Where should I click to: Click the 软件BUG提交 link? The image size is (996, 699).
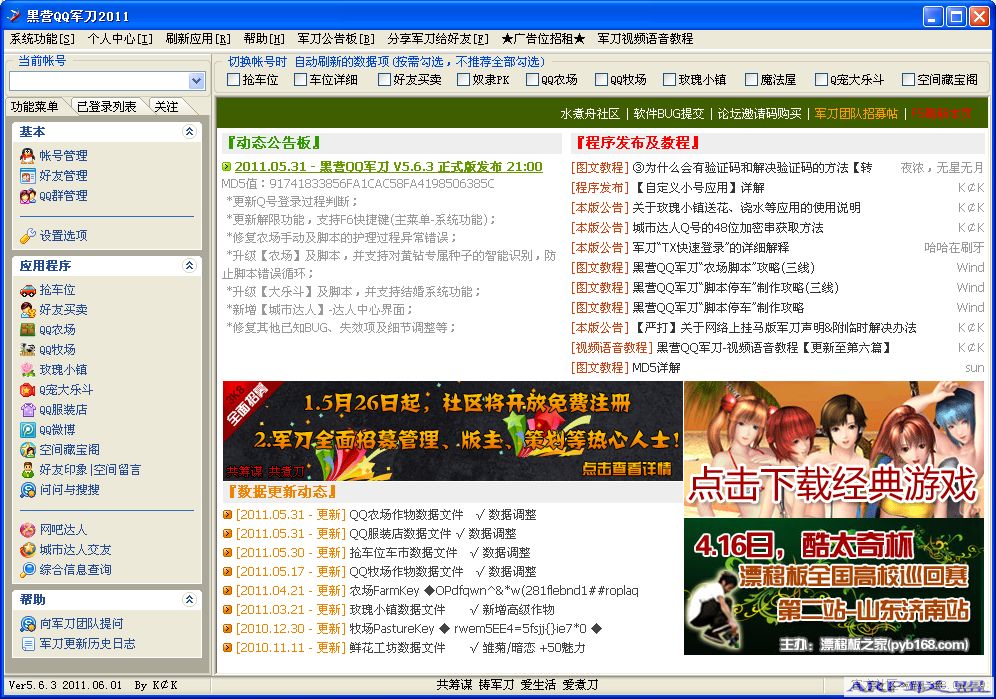[x=669, y=114]
